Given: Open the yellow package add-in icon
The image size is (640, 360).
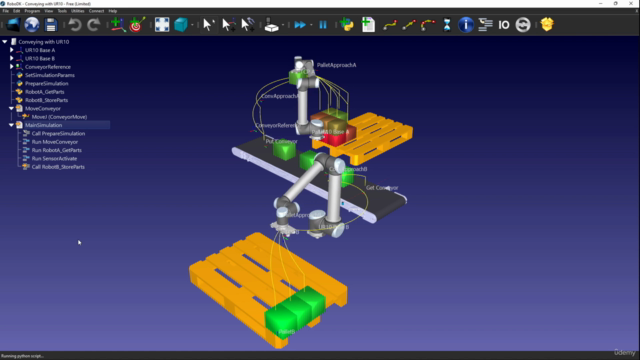Looking at the screenshot, I should coord(547,25).
